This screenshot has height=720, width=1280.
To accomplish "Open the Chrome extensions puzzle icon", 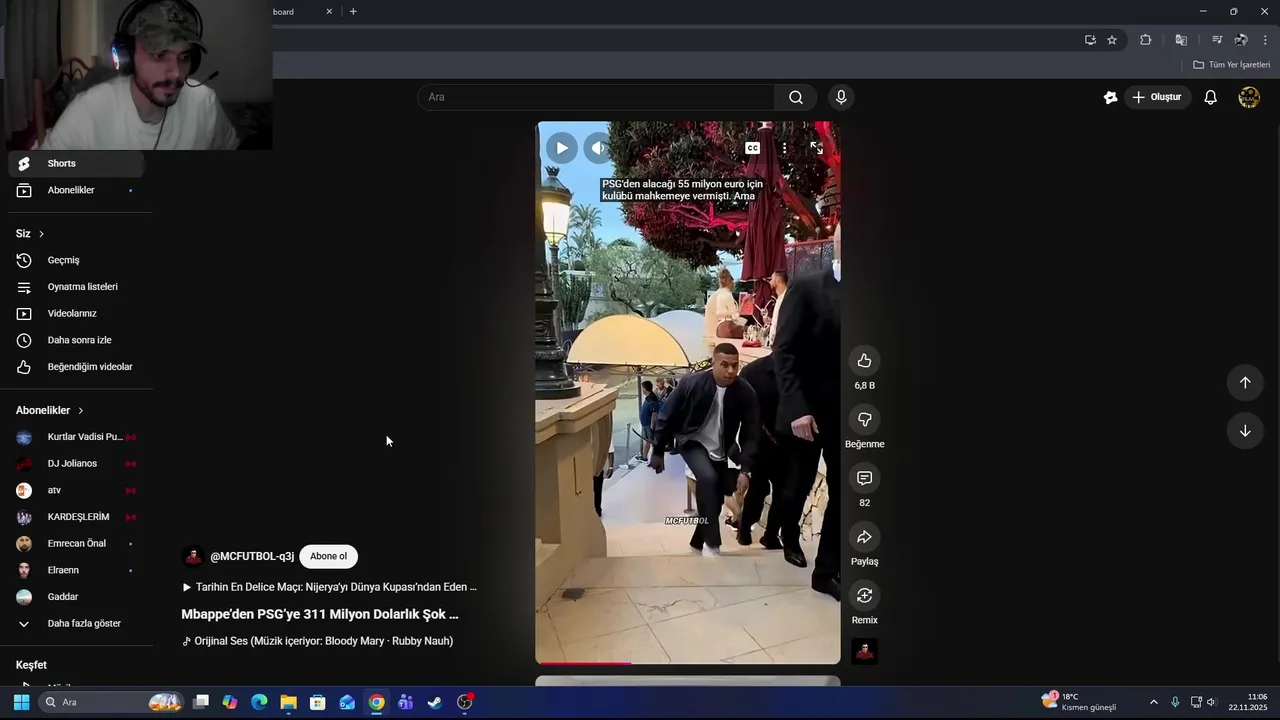I will (1146, 40).
